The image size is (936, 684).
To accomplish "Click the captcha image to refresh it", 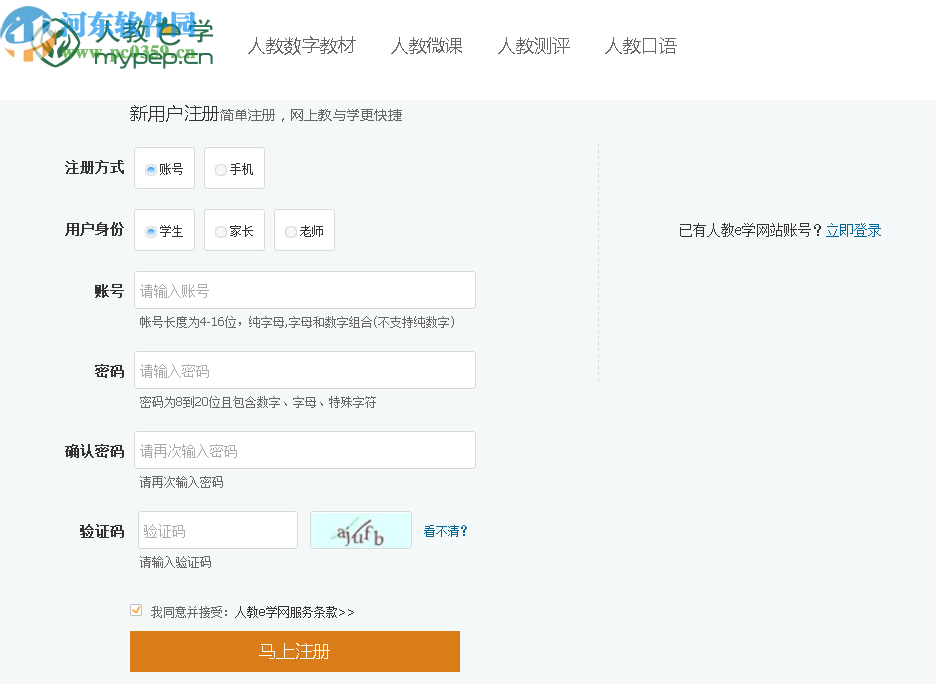I will pos(361,530).
